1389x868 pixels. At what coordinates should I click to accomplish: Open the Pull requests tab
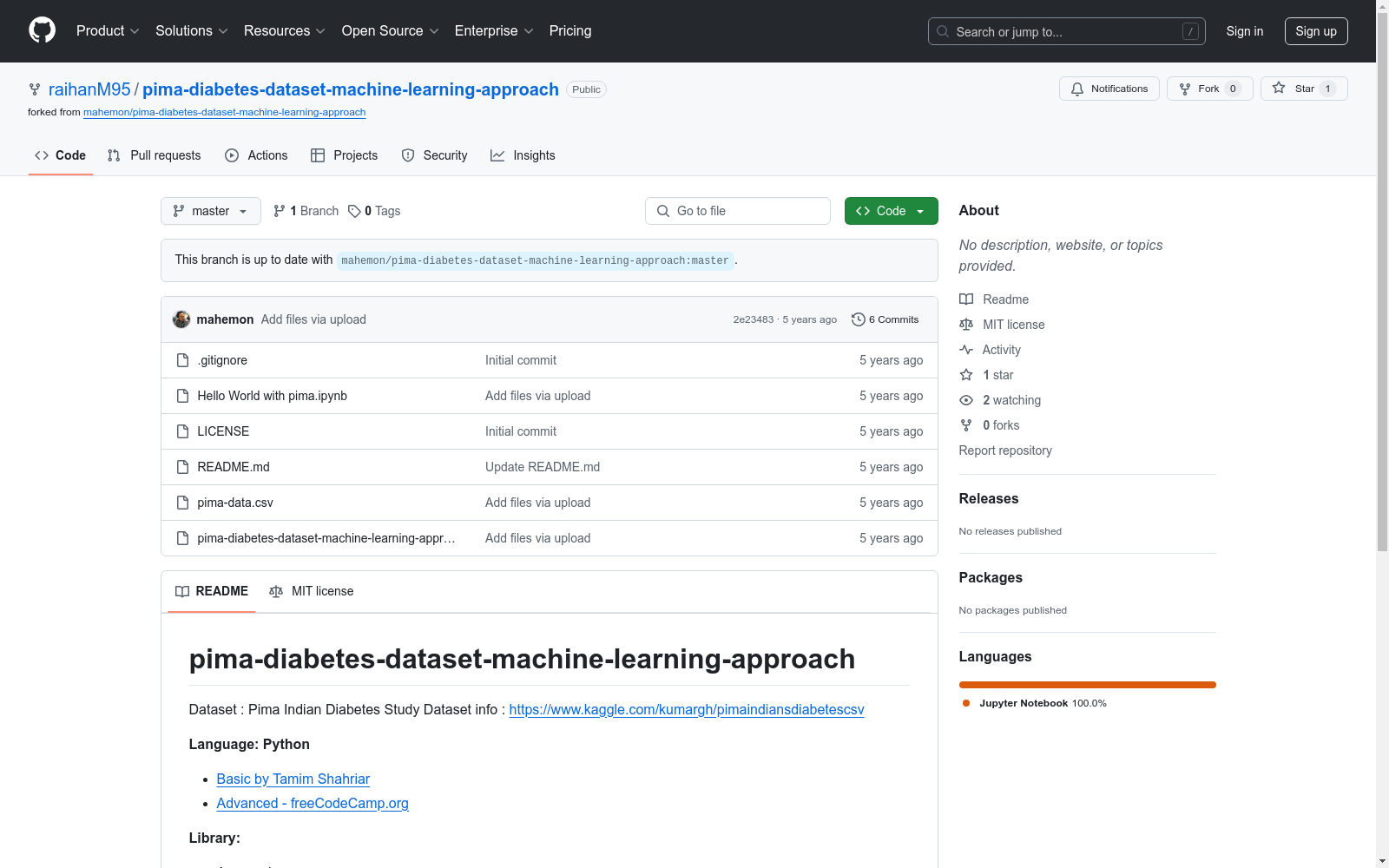(x=155, y=155)
